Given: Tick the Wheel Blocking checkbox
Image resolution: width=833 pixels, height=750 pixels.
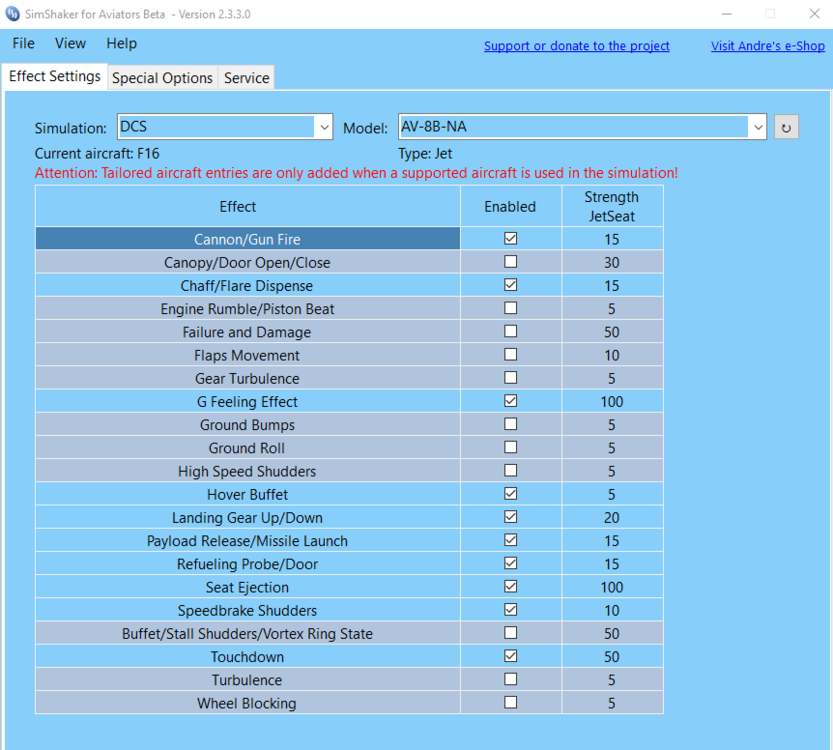Looking at the screenshot, I should pos(511,702).
